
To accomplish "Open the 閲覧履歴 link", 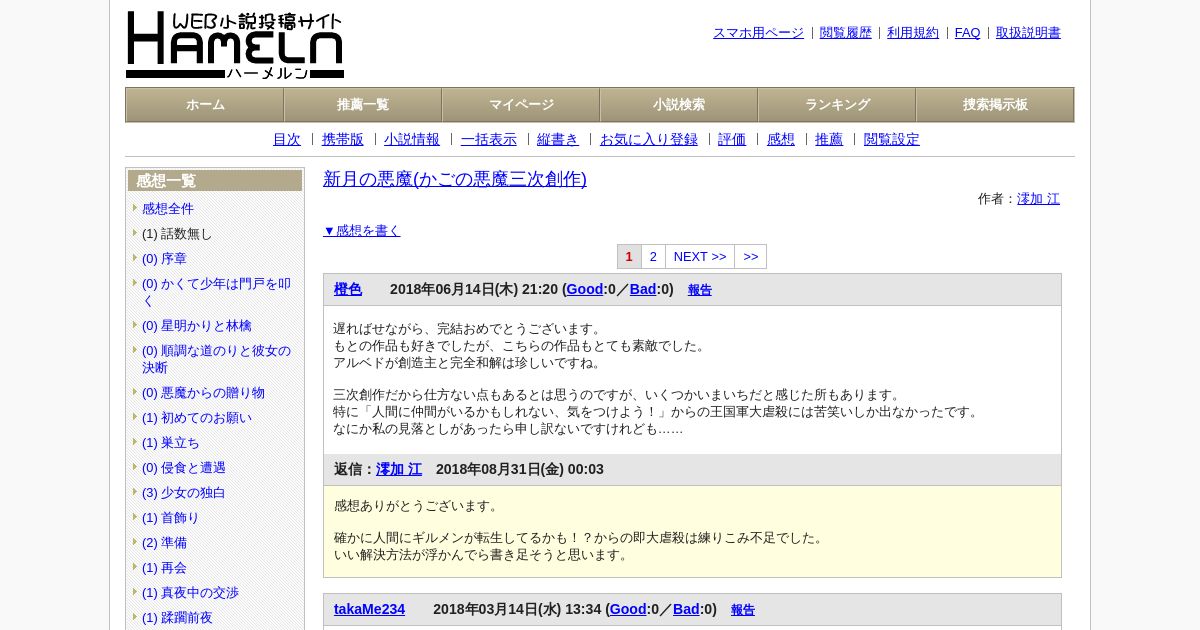I will pyautogui.click(x=846, y=33).
